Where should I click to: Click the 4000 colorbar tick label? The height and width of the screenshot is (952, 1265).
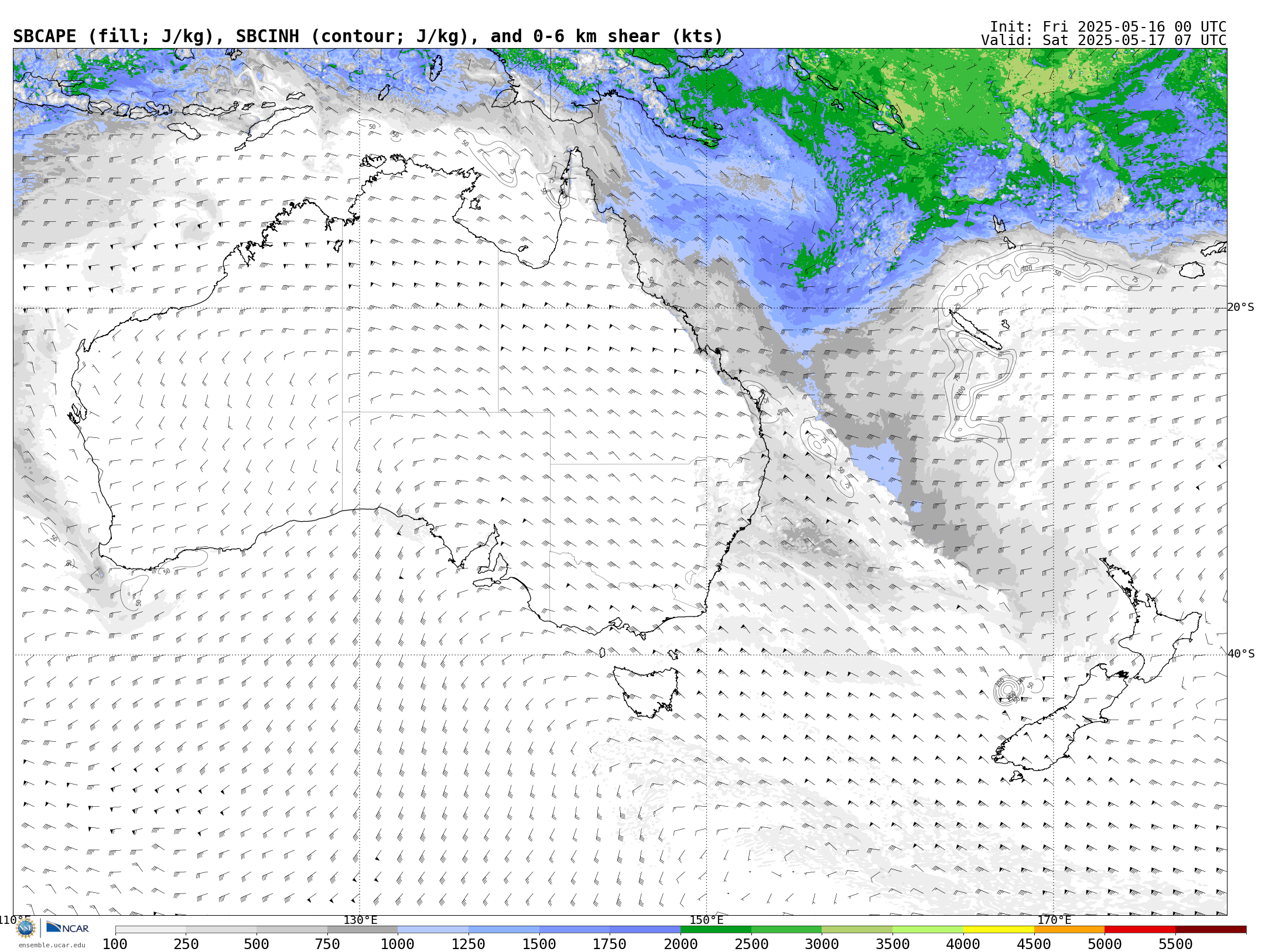click(x=963, y=944)
